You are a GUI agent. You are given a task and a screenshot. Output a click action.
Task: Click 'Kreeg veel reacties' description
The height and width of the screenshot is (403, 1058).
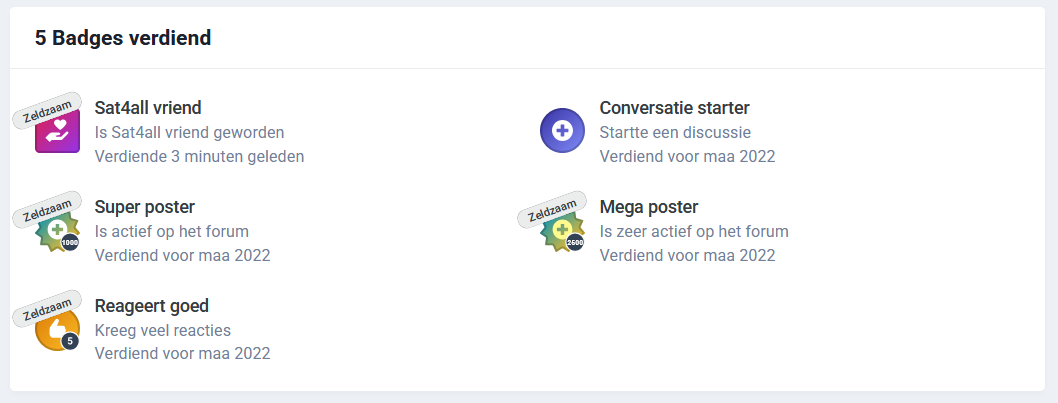(x=163, y=331)
